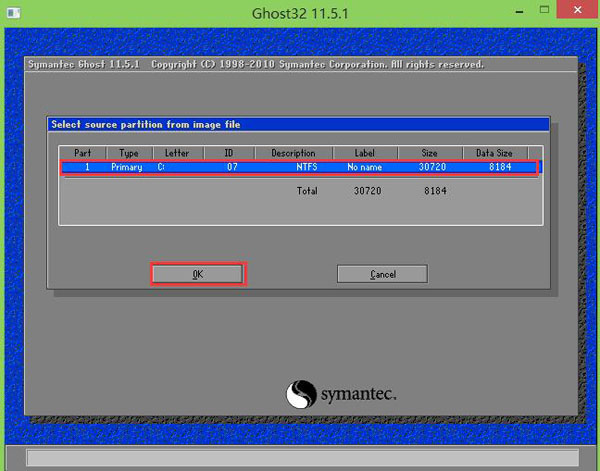Click the Total label in partition list
This screenshot has width=600, height=471.
(x=307, y=191)
